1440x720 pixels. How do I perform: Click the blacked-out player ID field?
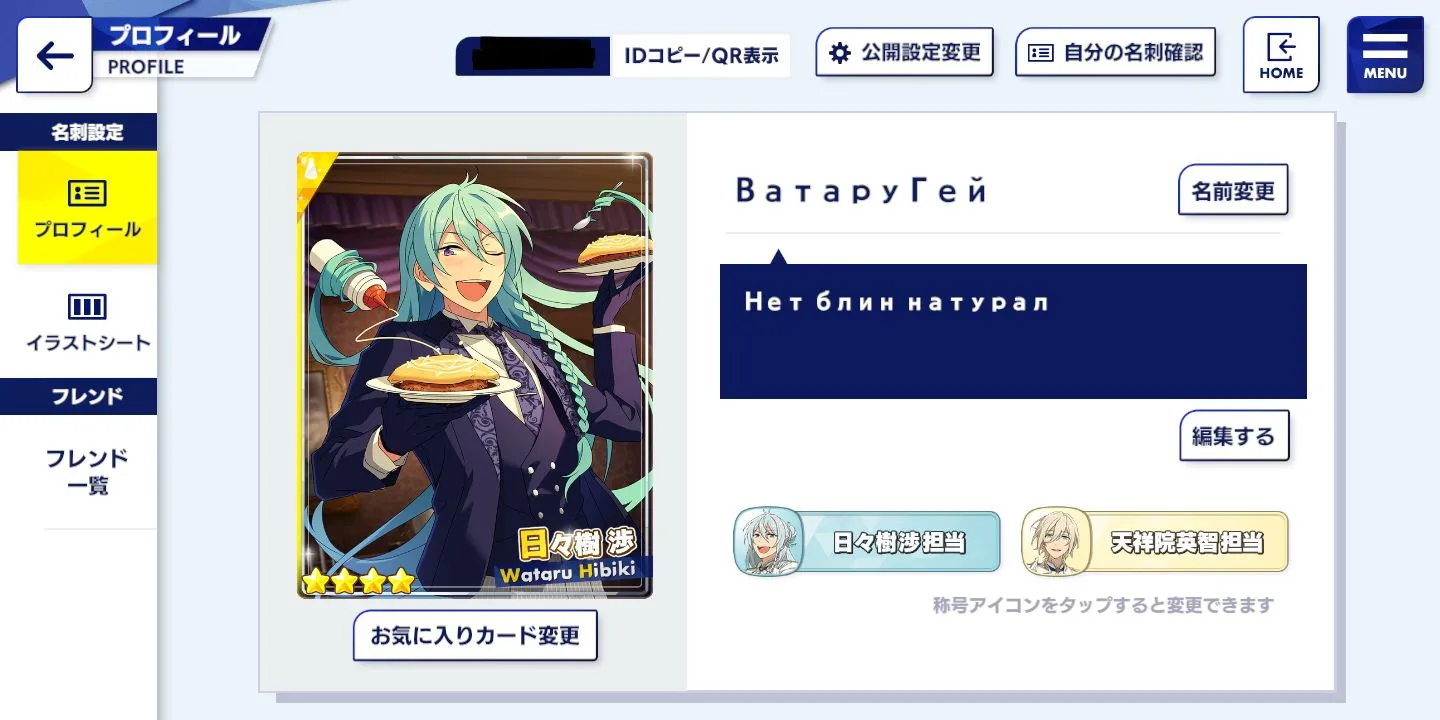[x=533, y=56]
